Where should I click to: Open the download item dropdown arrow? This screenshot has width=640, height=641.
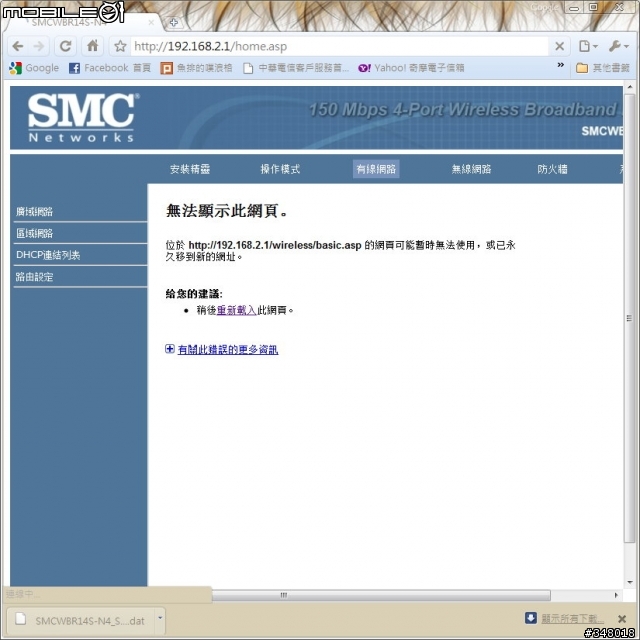point(160,618)
